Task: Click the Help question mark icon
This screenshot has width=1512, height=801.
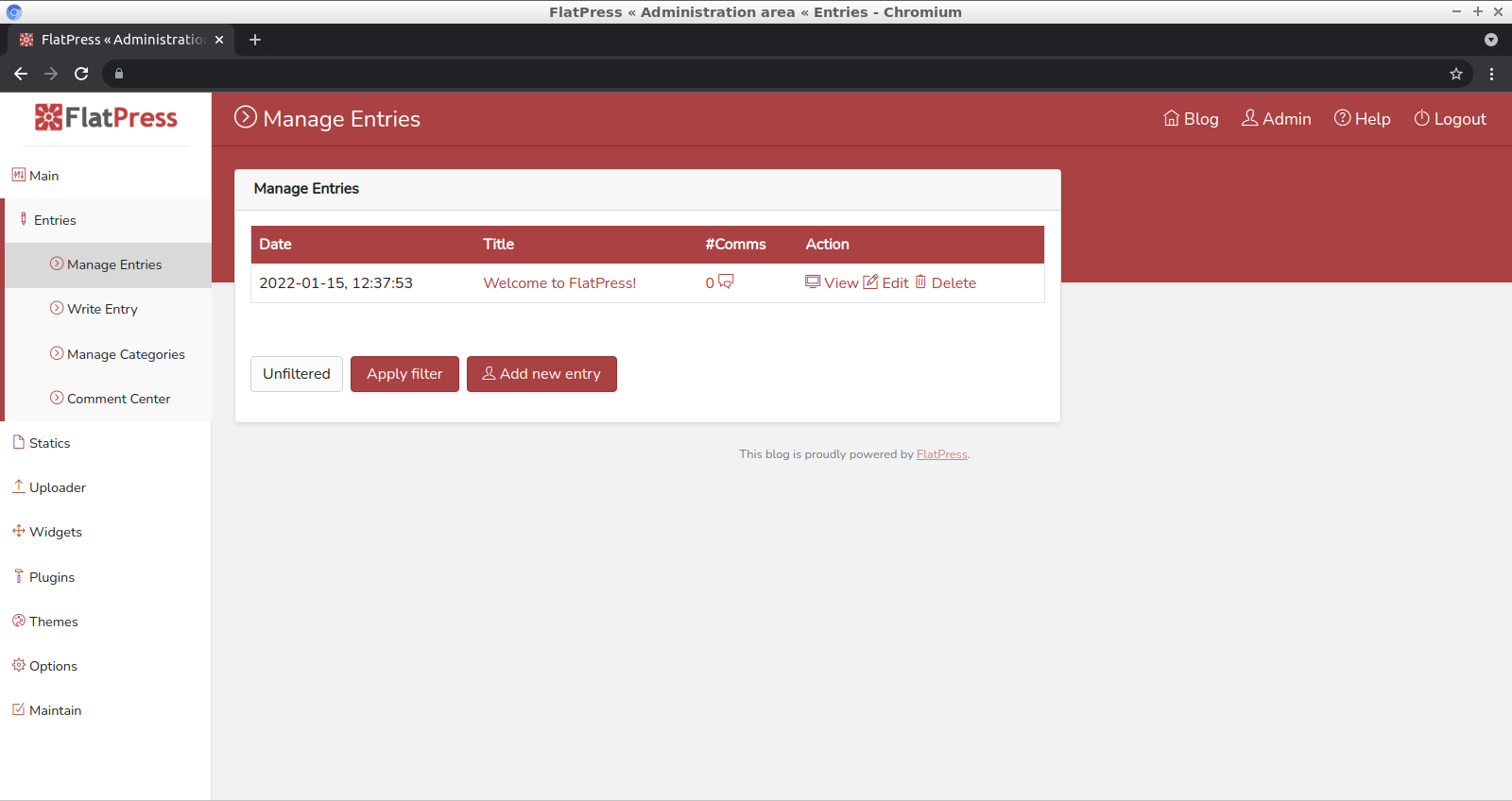Action: coord(1342,118)
